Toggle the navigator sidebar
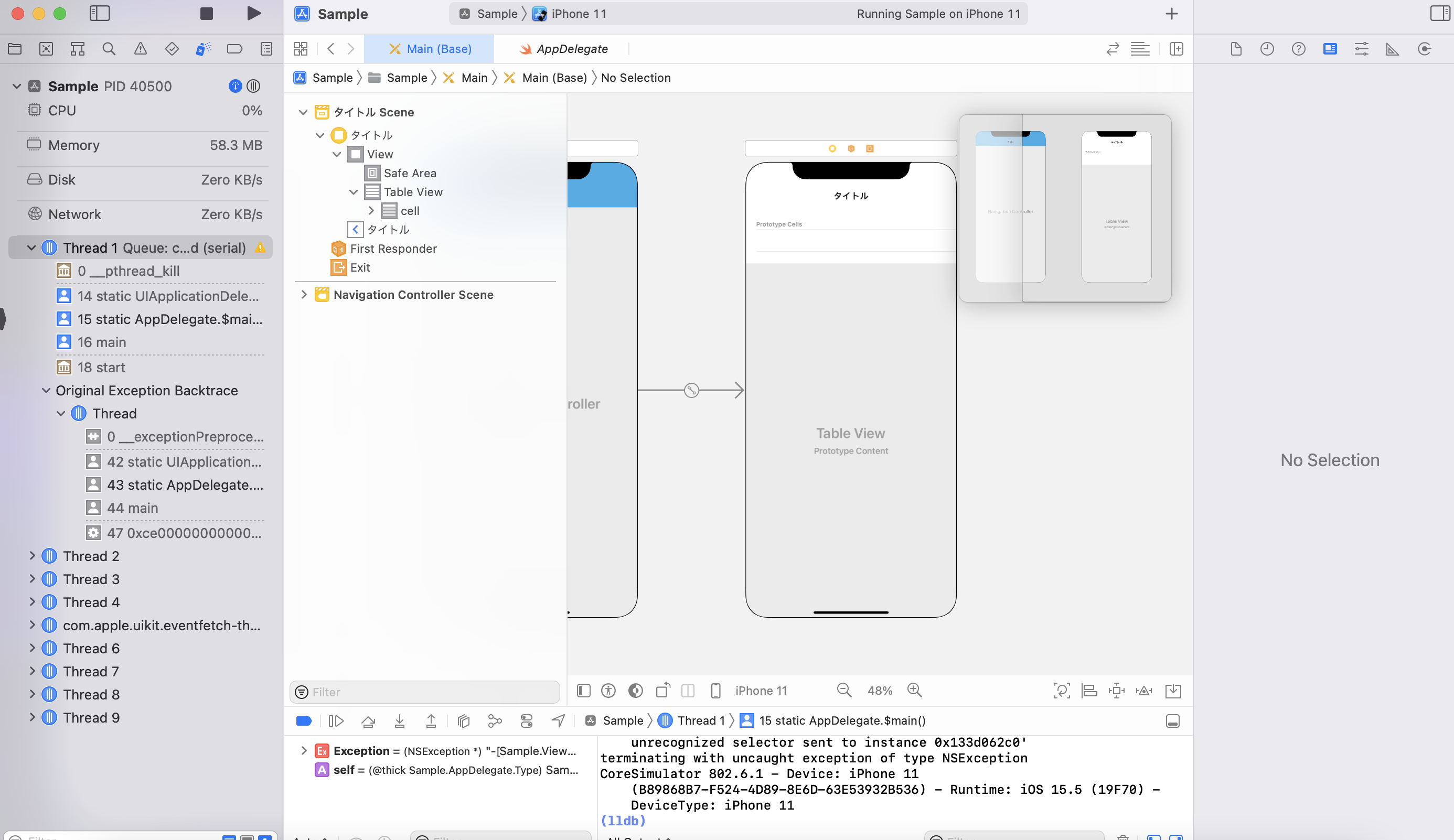 click(100, 13)
